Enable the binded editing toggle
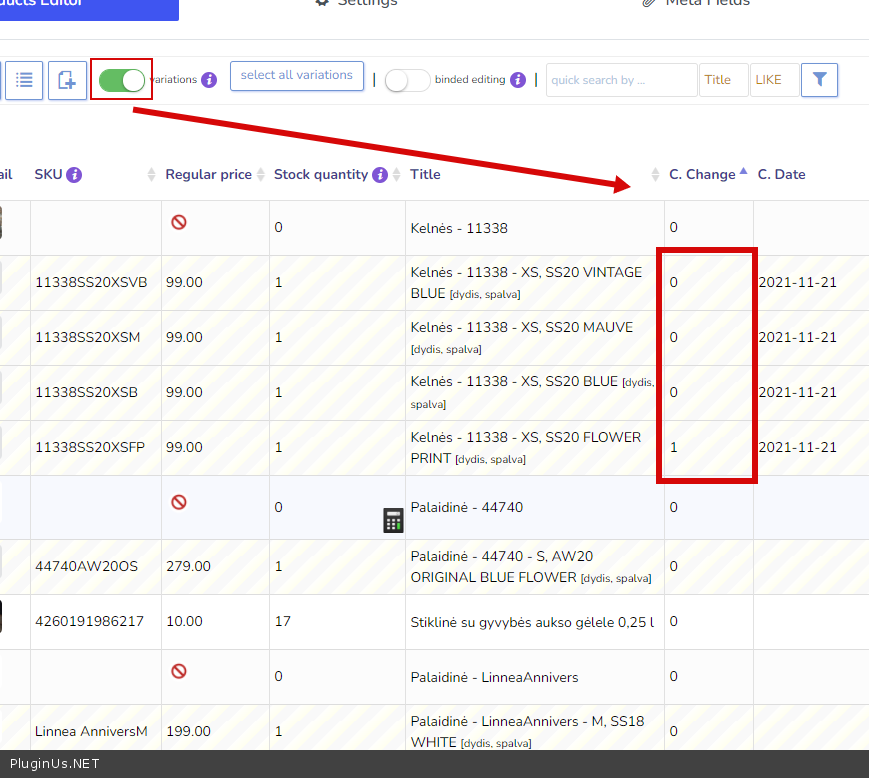This screenshot has height=778, width=869. tap(407, 80)
